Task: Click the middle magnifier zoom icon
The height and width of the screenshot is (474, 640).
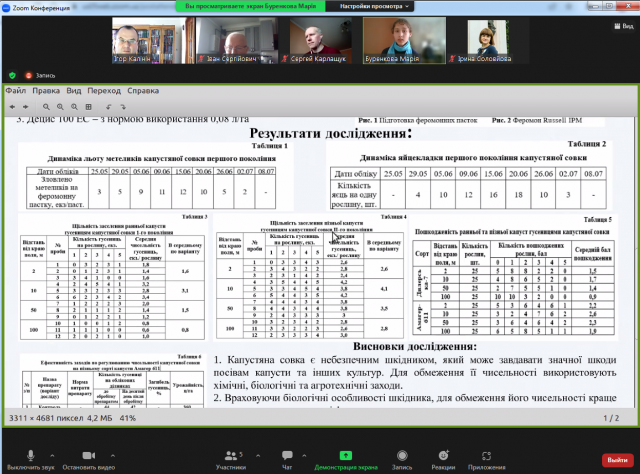Action: click(60, 107)
